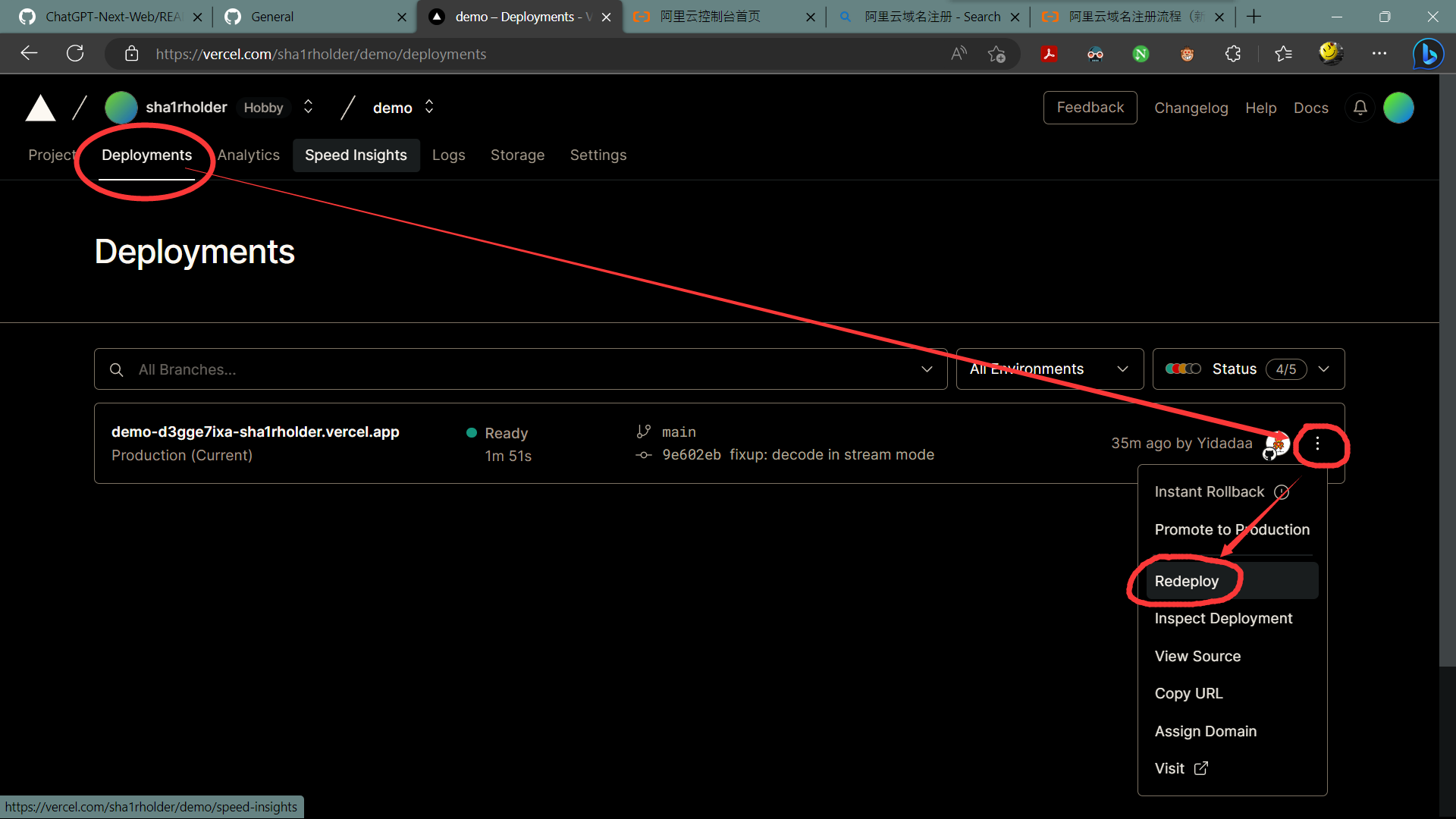This screenshot has width=1456, height=819.
Task: Click the Vercel triangle logo
Action: pos(40,108)
